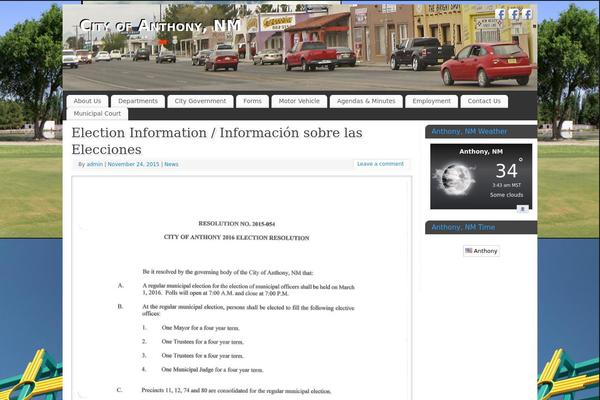Click the November 24, 2015 date link

(x=133, y=164)
